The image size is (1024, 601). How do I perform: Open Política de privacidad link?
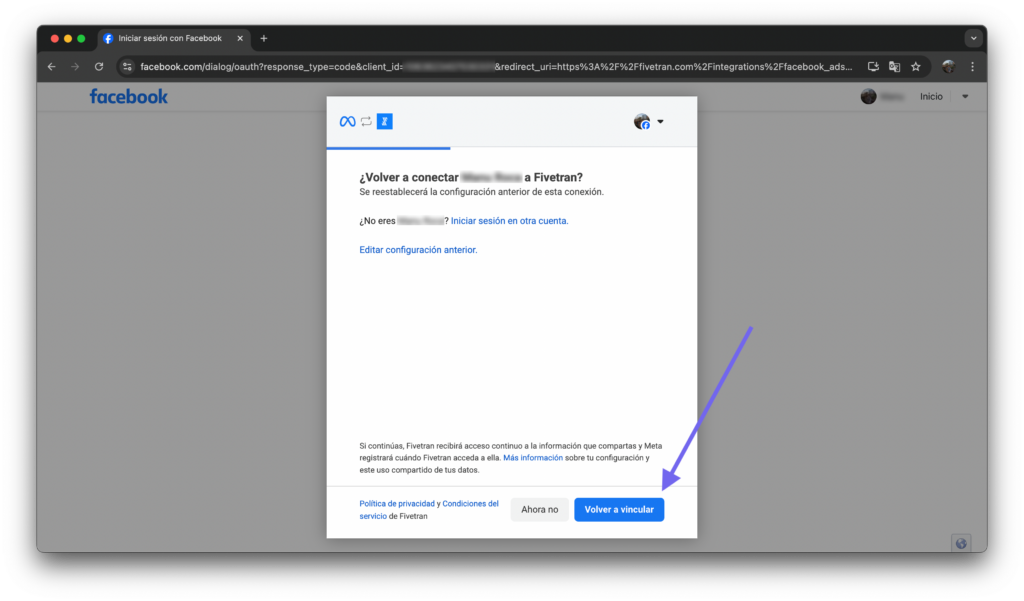pos(396,504)
